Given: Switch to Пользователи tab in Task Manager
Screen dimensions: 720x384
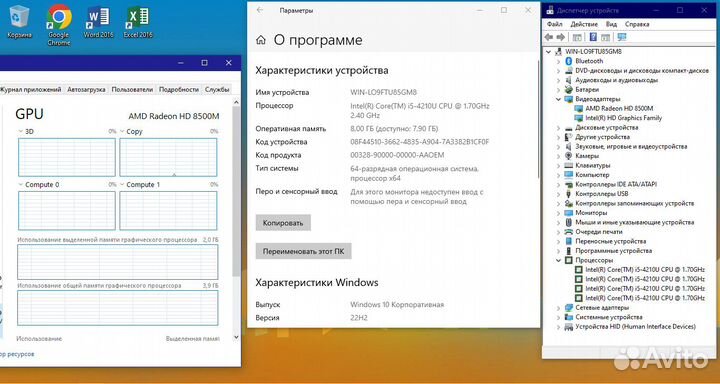Looking at the screenshot, I should pyautogui.click(x=132, y=90).
